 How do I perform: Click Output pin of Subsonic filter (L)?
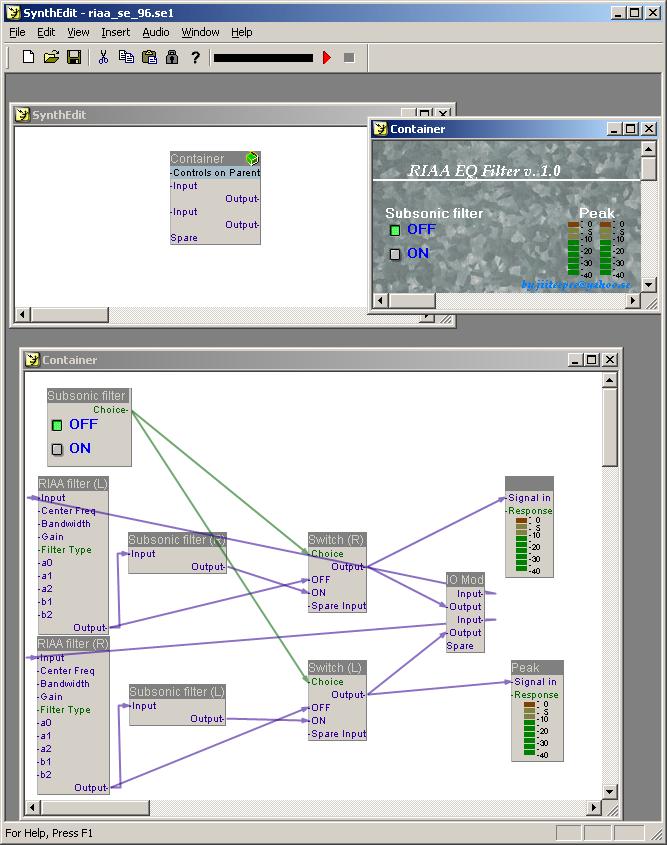(207, 718)
